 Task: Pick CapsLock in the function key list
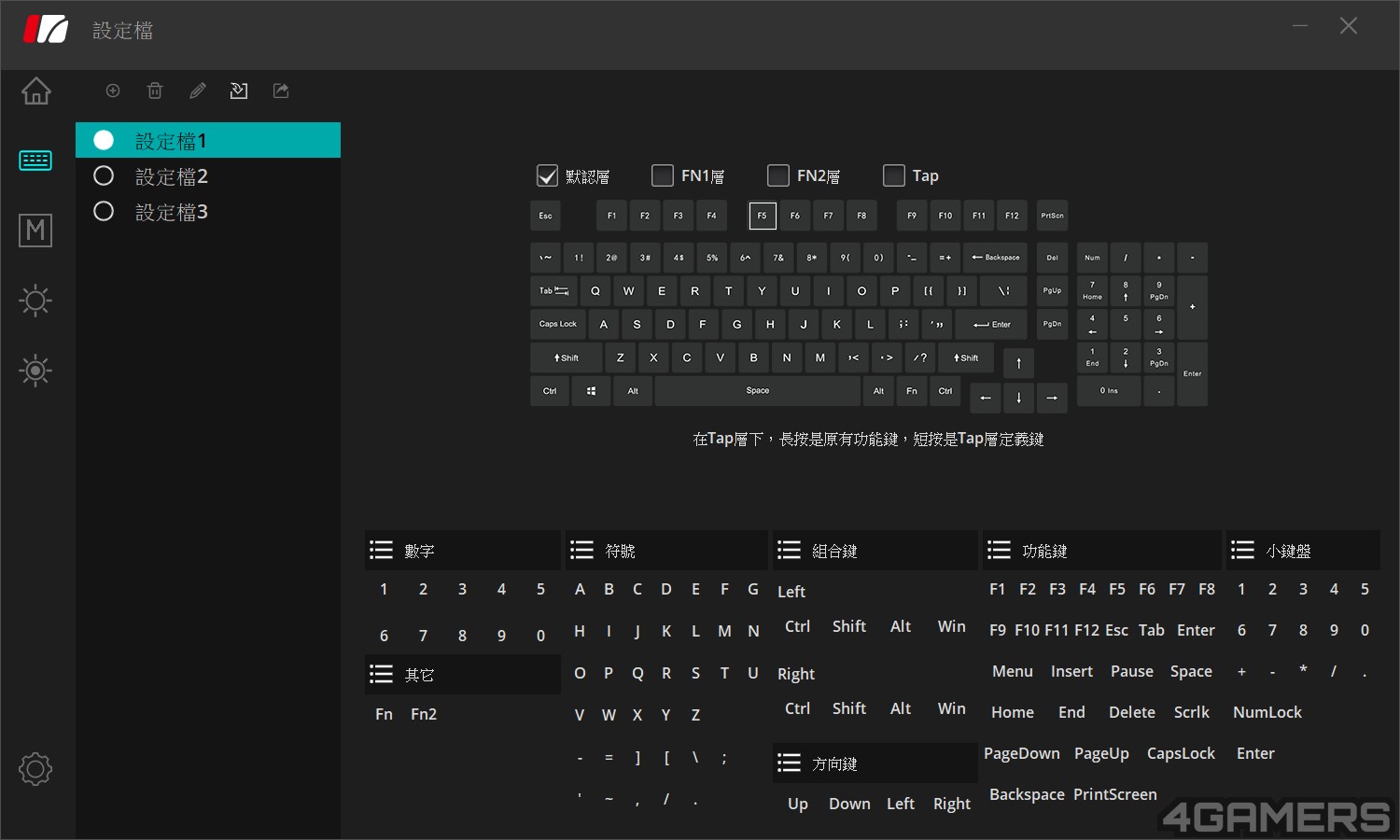point(1181,753)
